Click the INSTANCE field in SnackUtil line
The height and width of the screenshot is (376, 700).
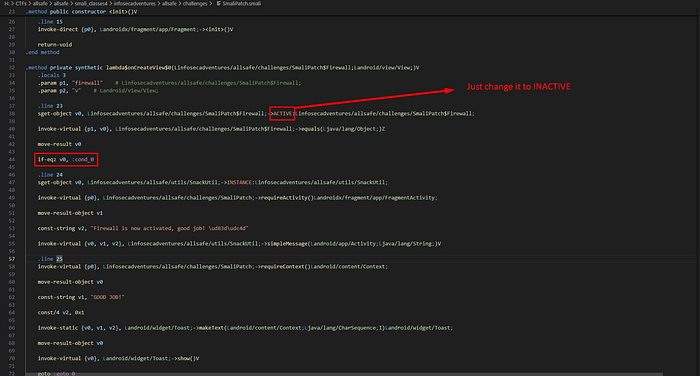coord(240,182)
